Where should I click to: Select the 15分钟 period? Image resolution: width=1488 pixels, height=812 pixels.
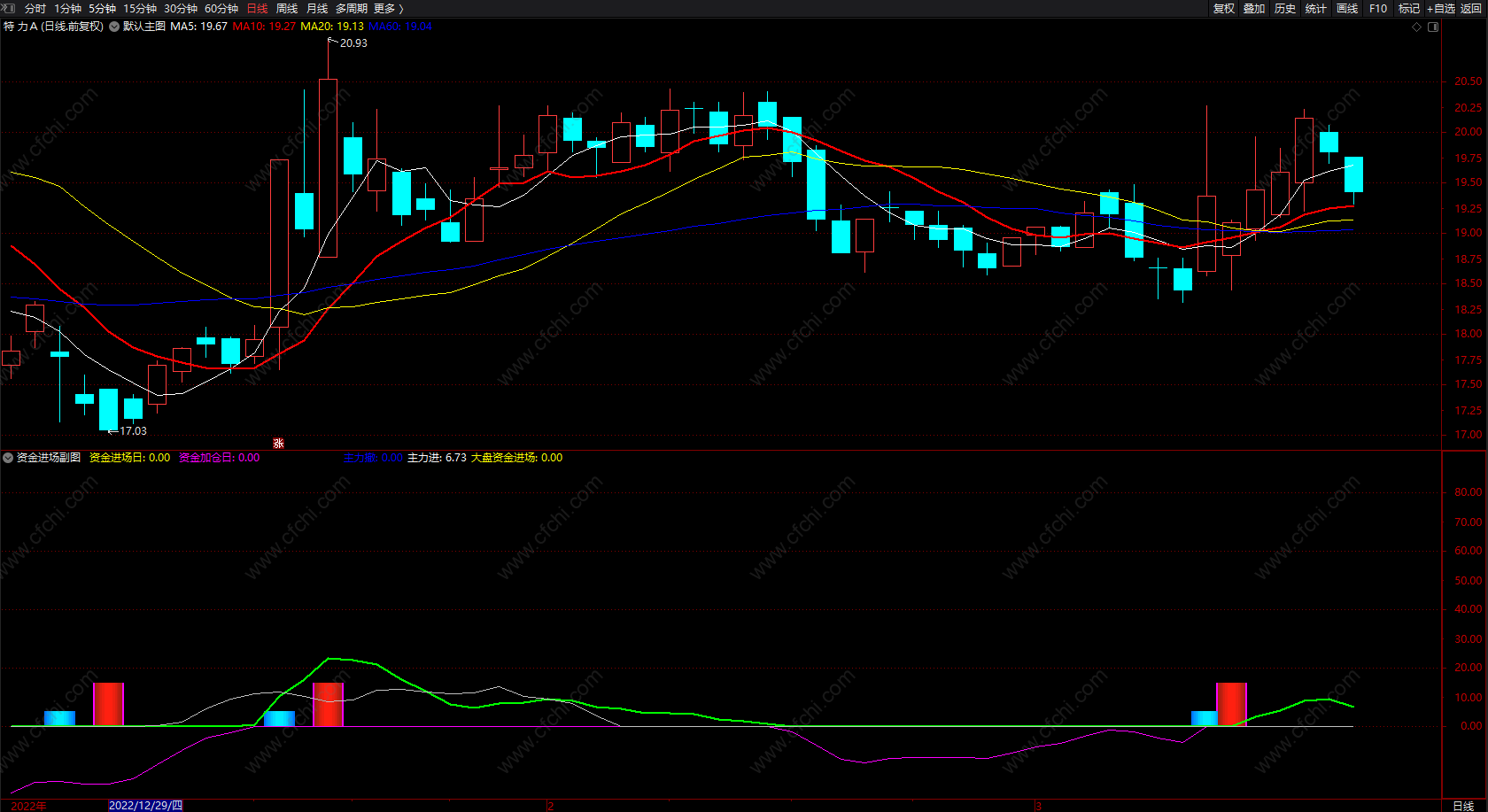(140, 9)
